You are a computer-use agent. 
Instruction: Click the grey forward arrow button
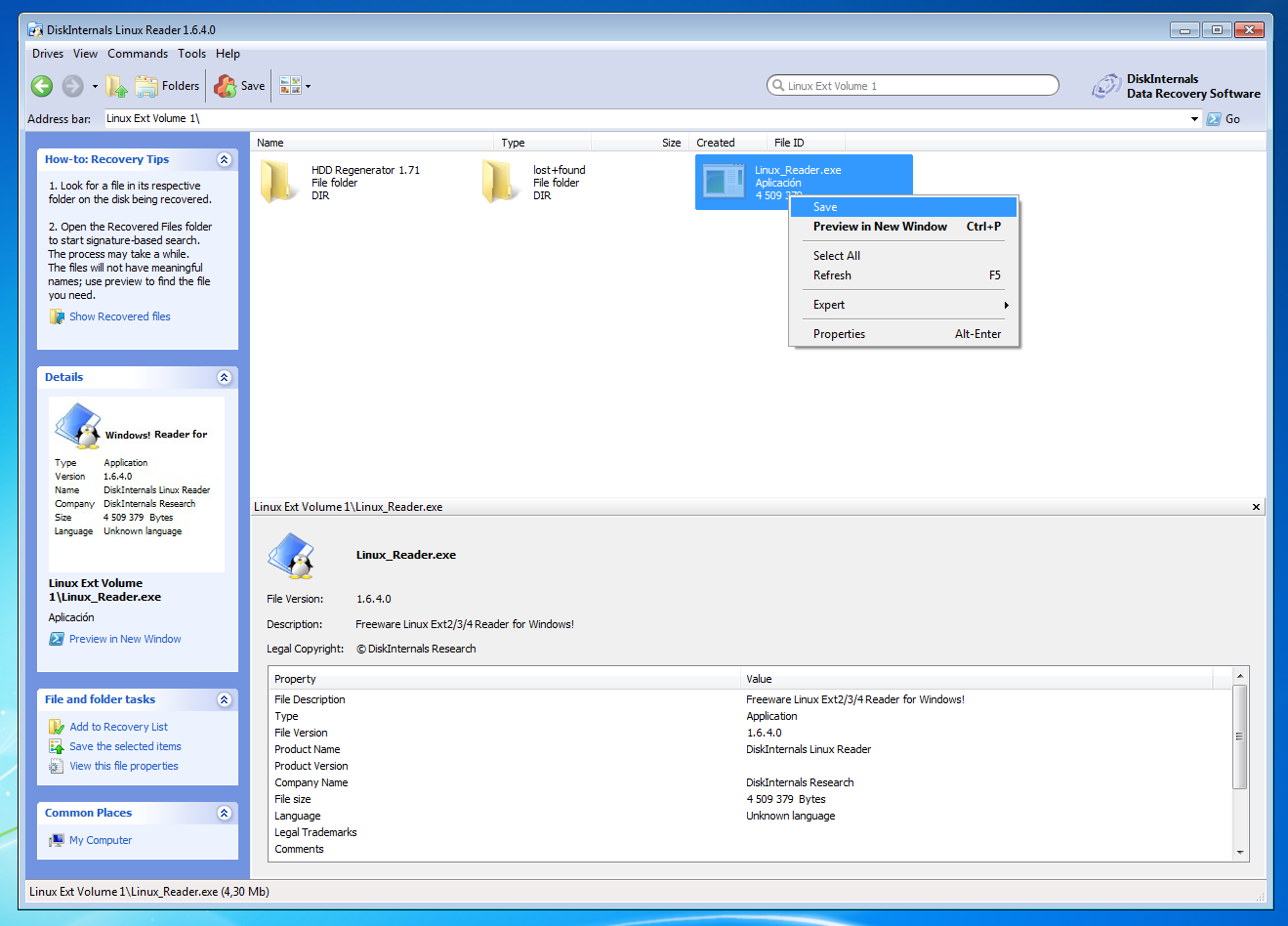point(72,86)
